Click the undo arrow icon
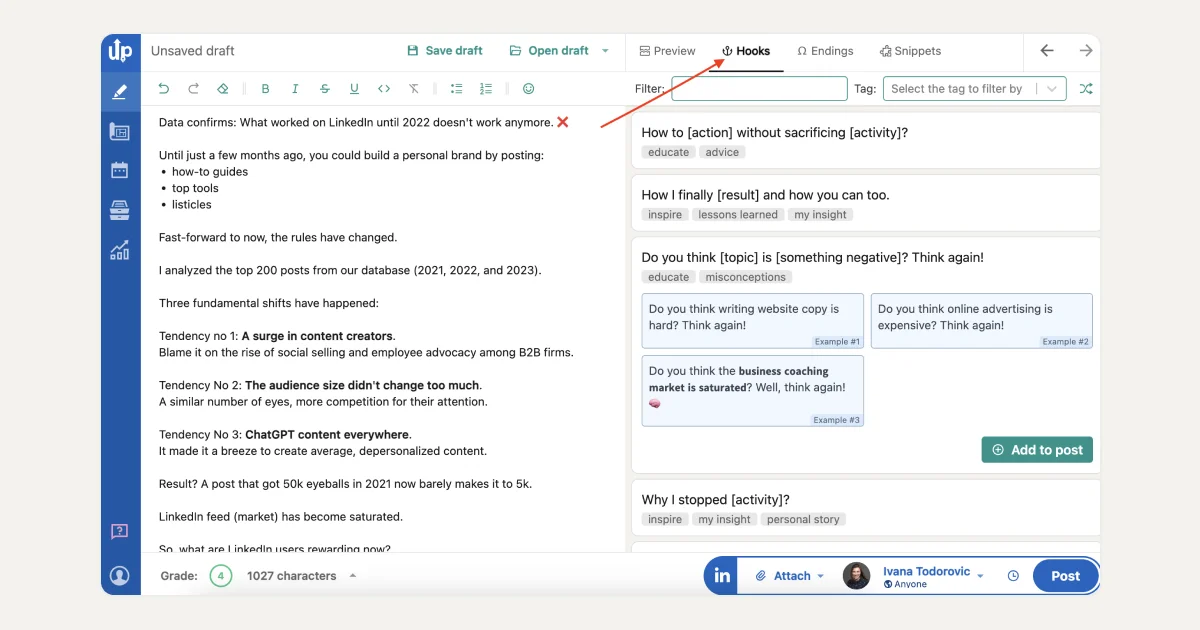1200x630 pixels. [x=163, y=88]
